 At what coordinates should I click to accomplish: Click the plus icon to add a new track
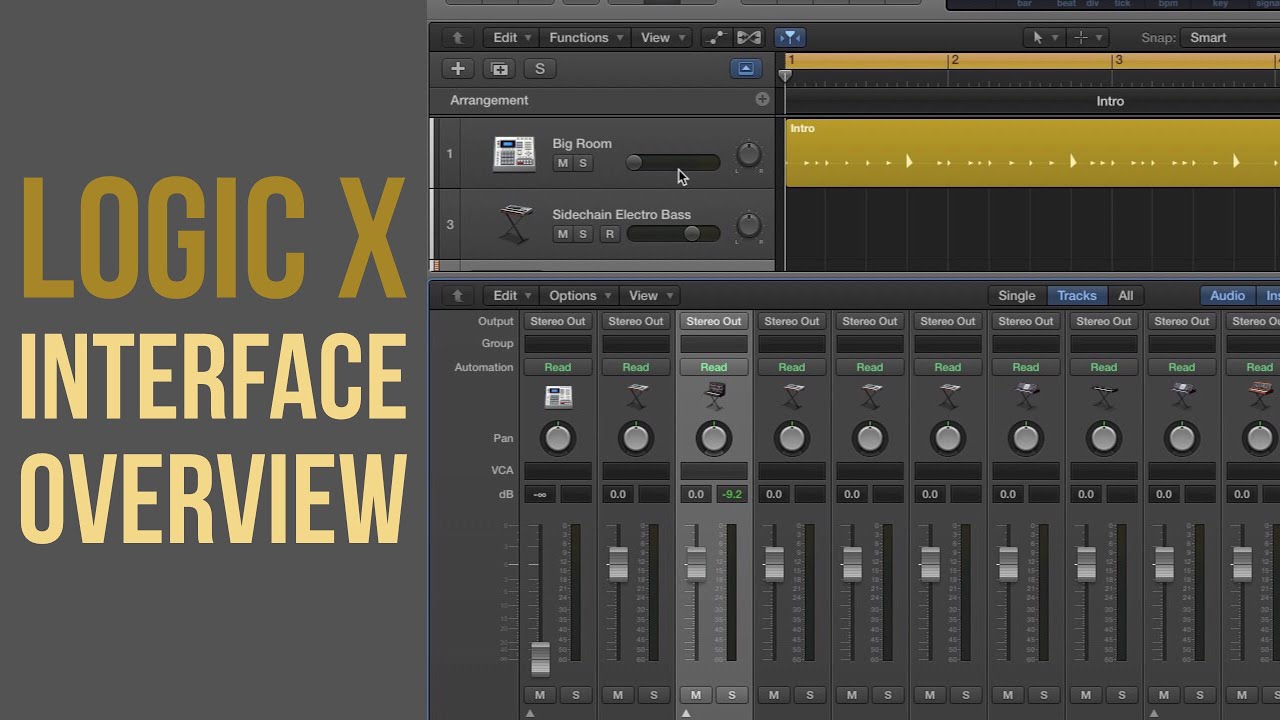point(458,69)
